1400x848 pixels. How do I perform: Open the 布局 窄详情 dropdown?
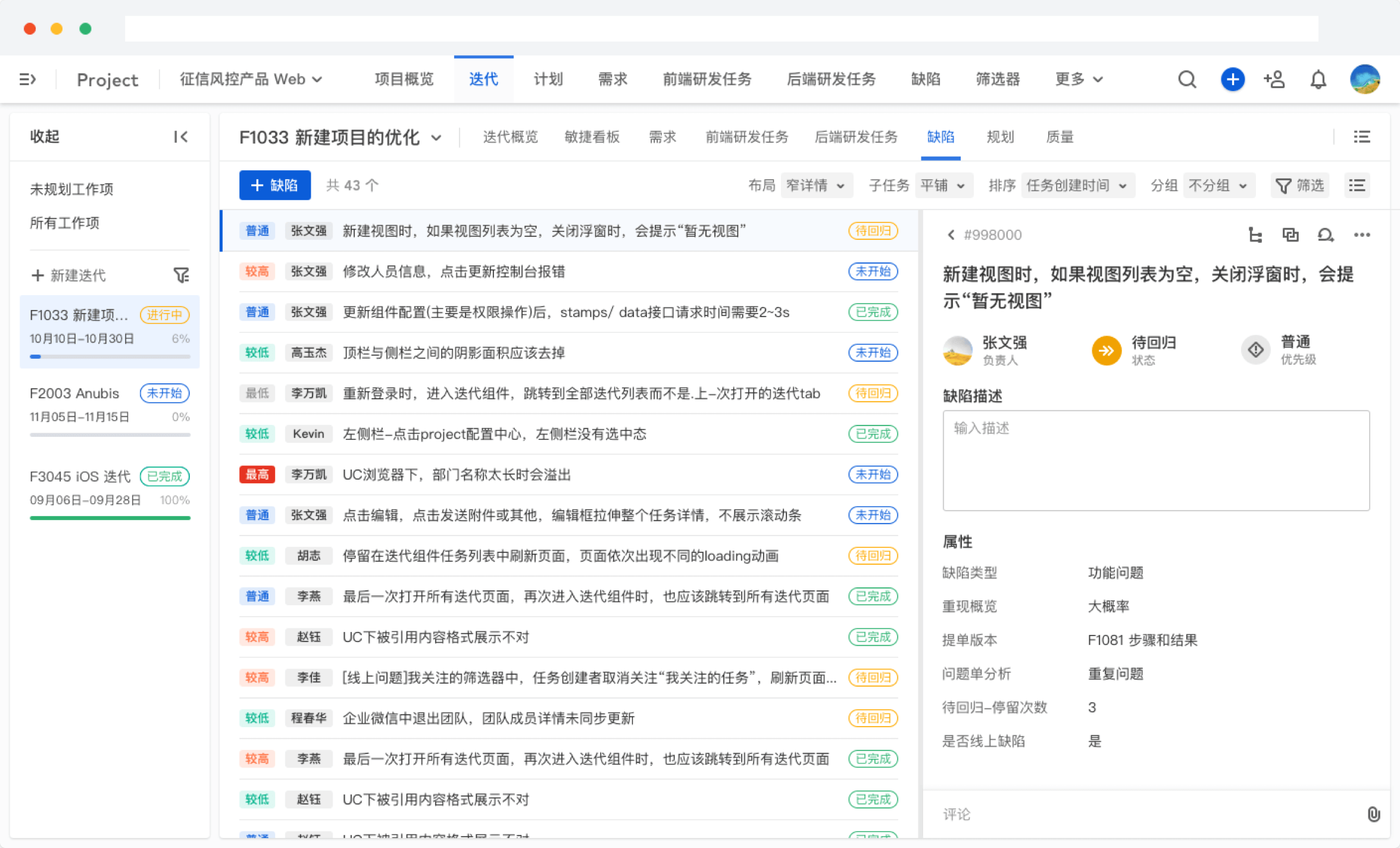coord(815,186)
